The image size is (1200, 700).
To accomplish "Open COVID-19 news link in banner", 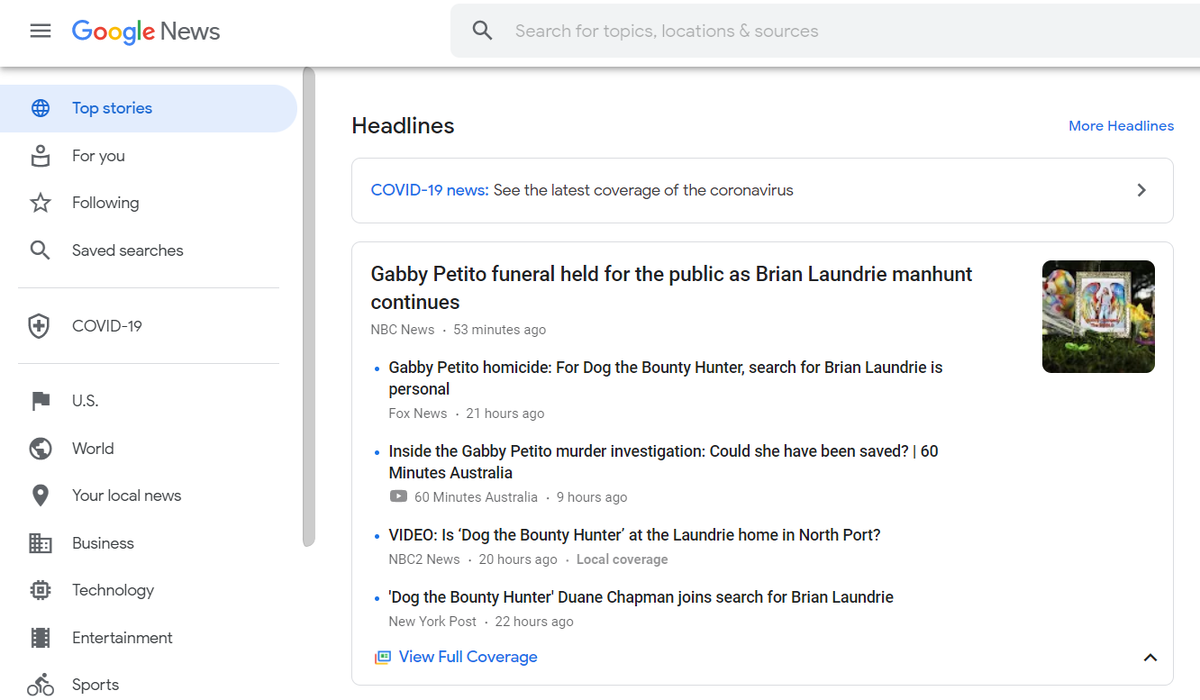I will pyautogui.click(x=430, y=190).
